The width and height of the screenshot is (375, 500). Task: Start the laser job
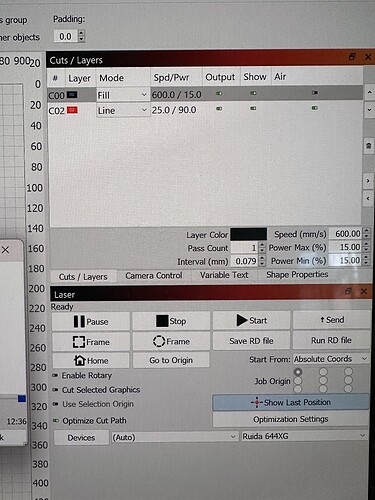(x=251, y=320)
